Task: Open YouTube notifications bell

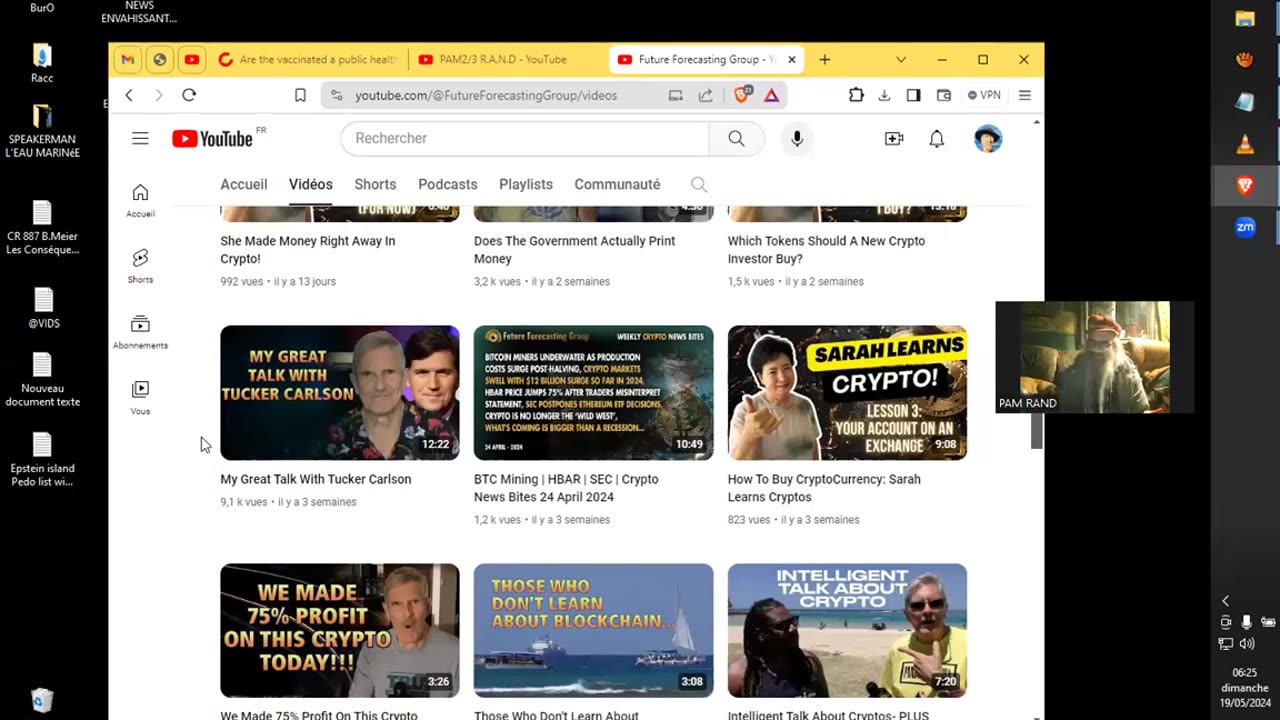Action: (937, 139)
